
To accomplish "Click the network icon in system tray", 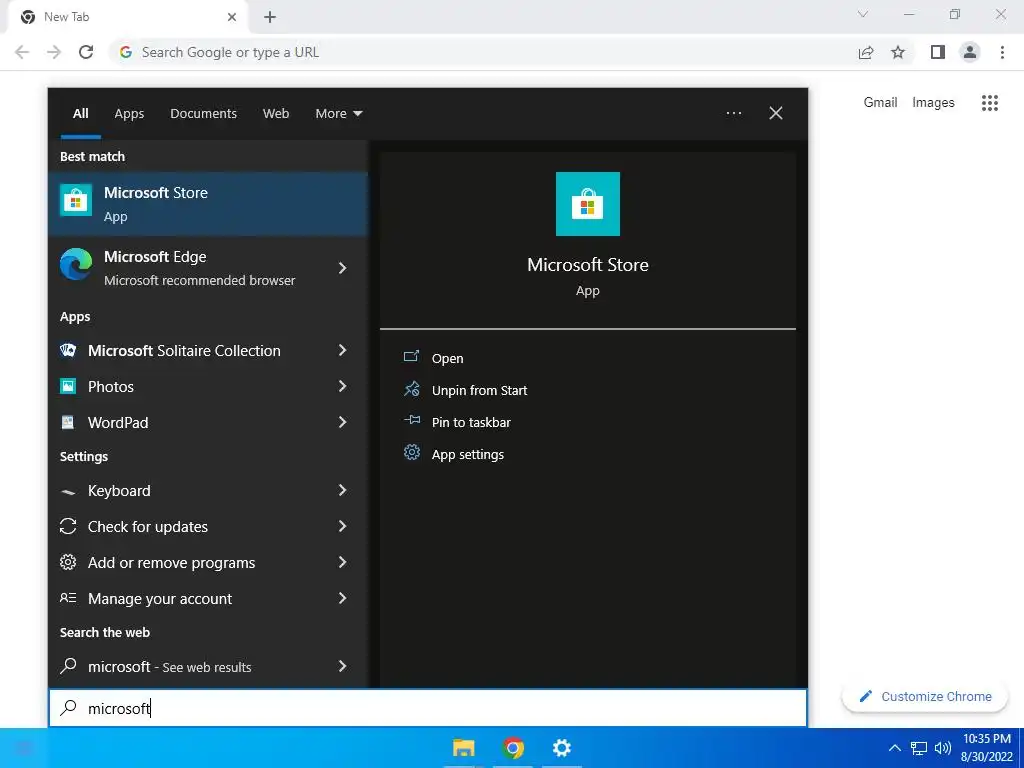I will pos(919,748).
